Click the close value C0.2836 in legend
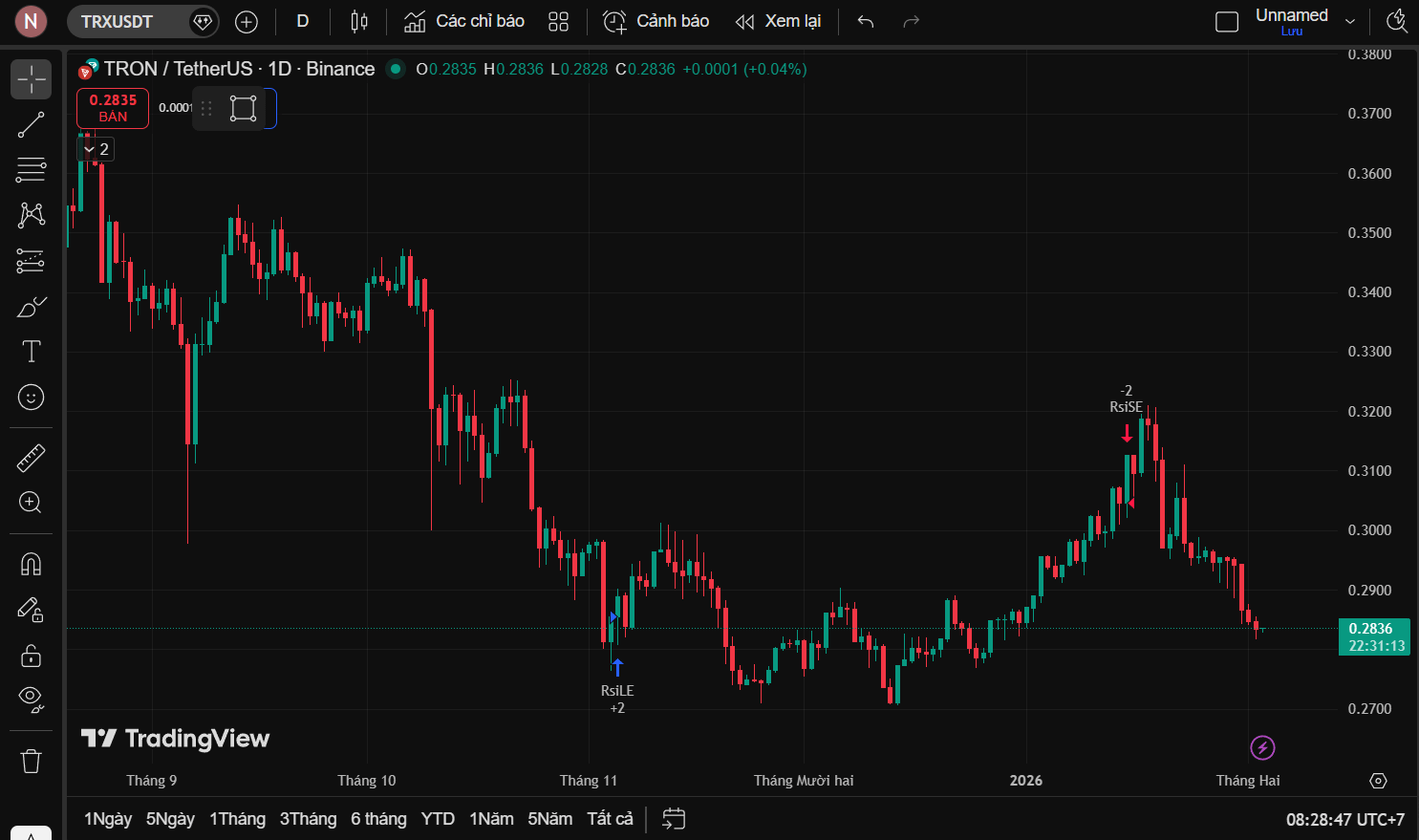This screenshot has height=840, width=1419. (645, 69)
